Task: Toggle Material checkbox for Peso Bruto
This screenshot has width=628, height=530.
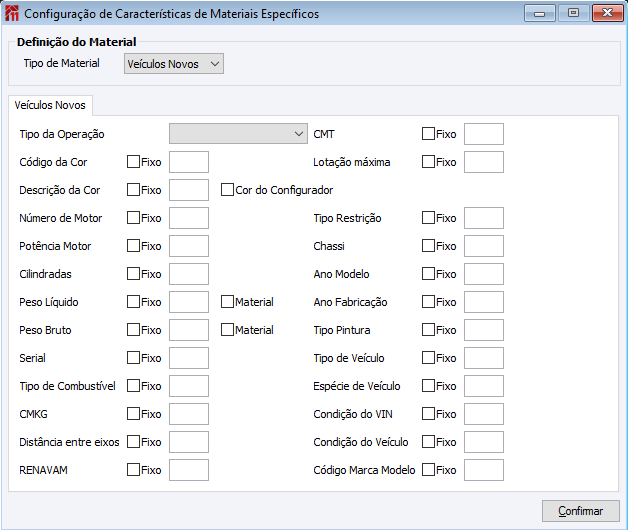Action: pyautogui.click(x=228, y=330)
